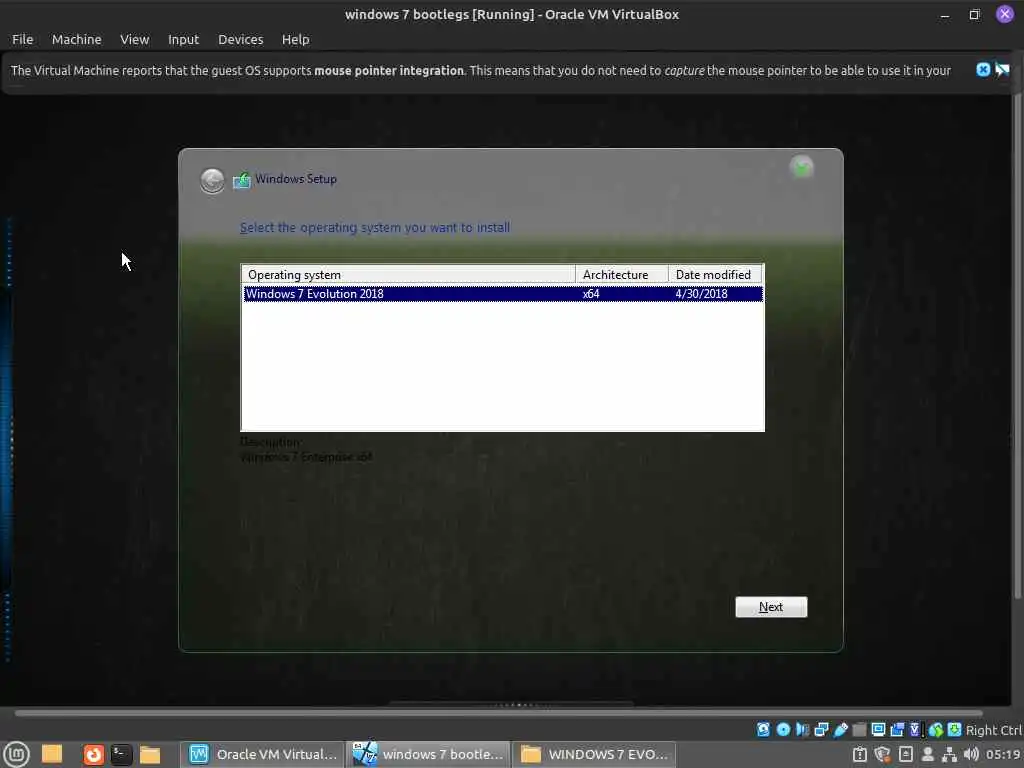This screenshot has height=768, width=1024.
Task: Click the volume speaker tray icon
Action: tap(971, 754)
